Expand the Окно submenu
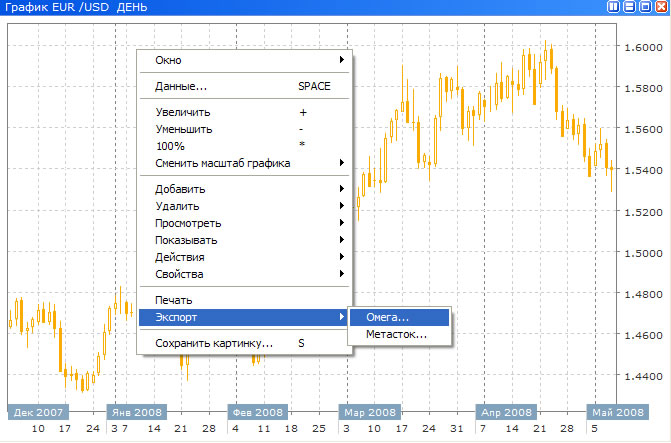The width and height of the screenshot is (671, 443). point(246,60)
